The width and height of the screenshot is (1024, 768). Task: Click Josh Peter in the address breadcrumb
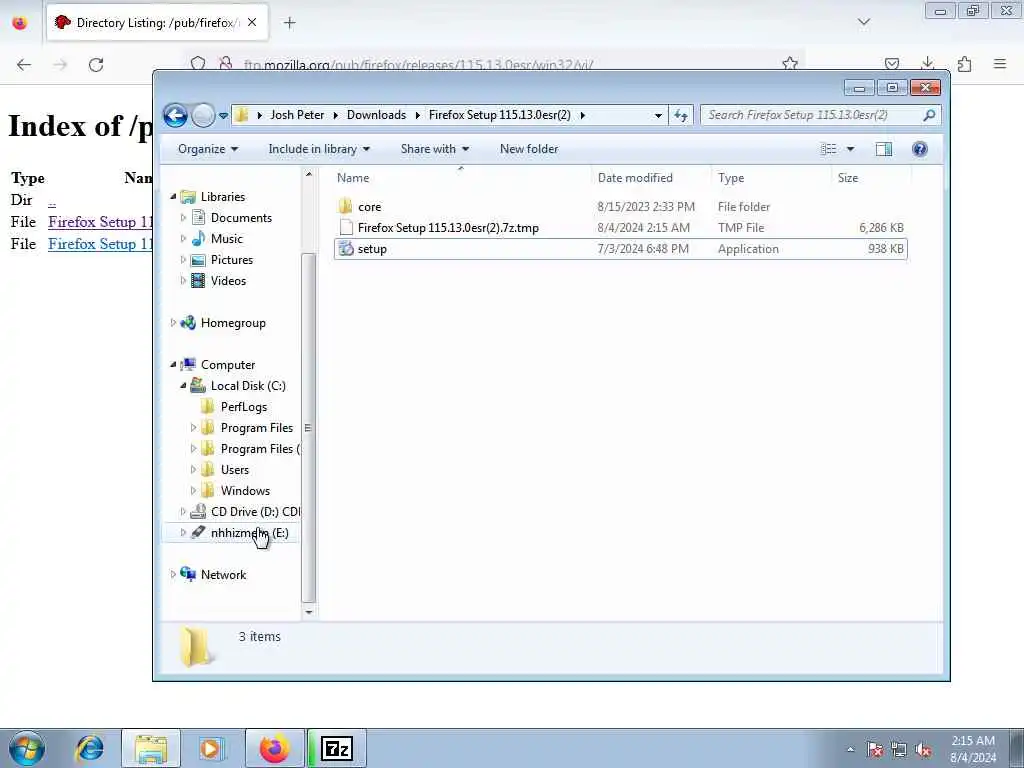pyautogui.click(x=297, y=115)
